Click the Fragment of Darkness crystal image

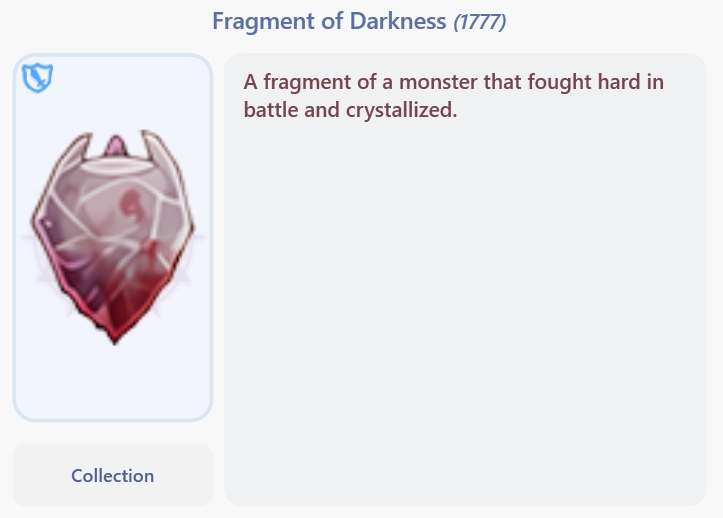tap(113, 236)
